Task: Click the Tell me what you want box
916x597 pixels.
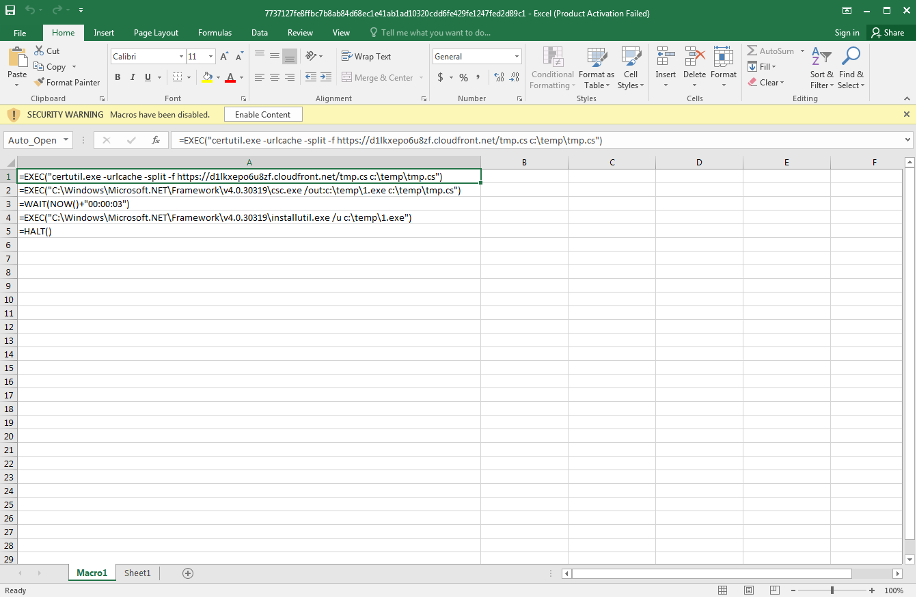Action: click(431, 33)
